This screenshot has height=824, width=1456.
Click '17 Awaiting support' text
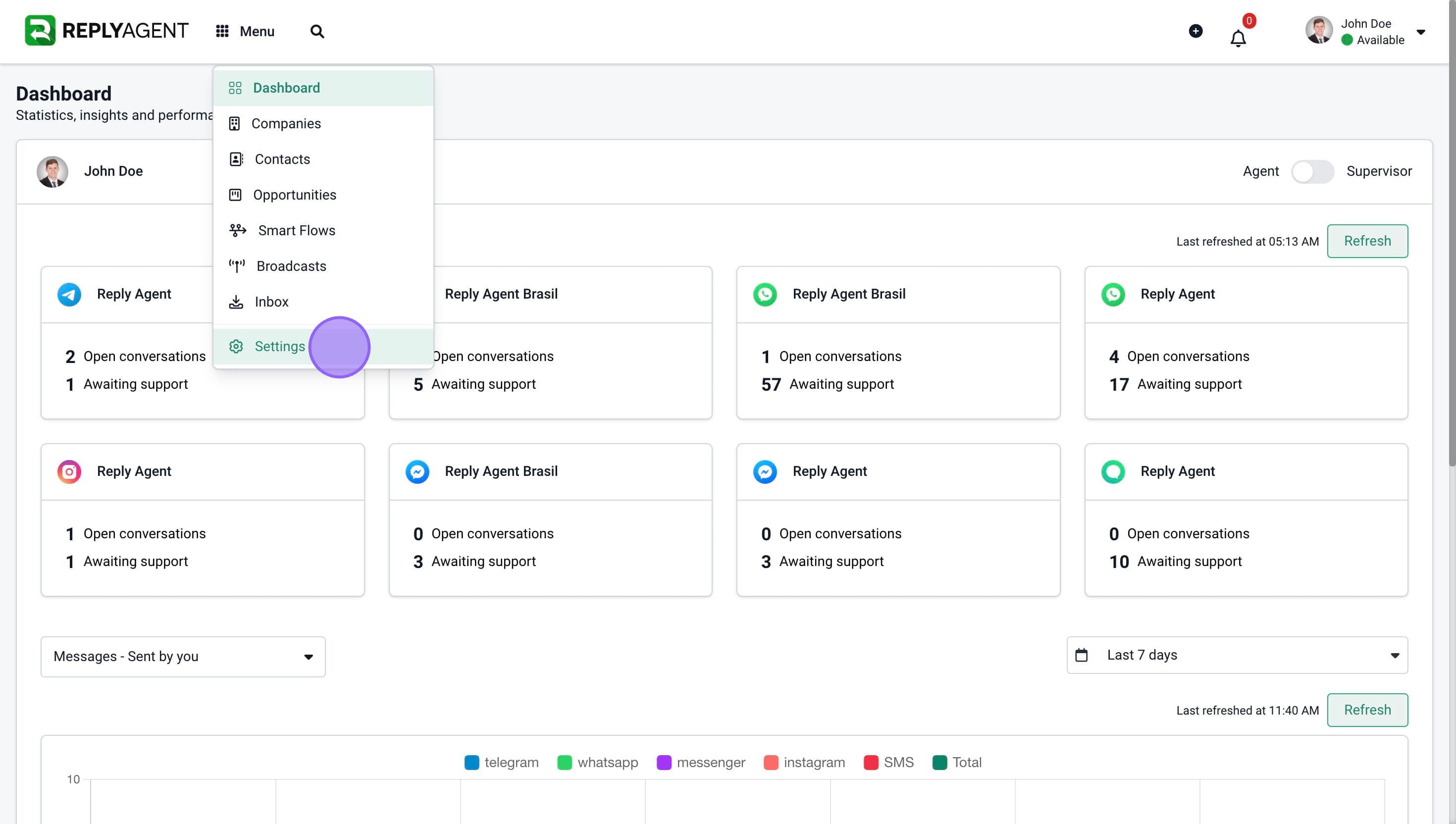pos(1175,384)
